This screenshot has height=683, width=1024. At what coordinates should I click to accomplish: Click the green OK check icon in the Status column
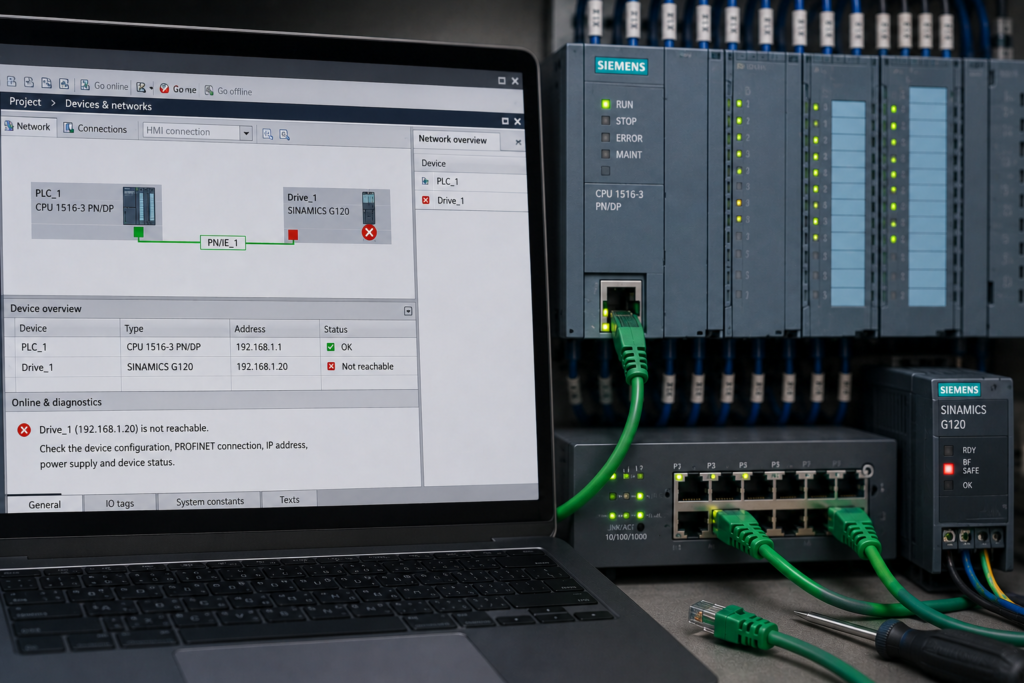pyautogui.click(x=330, y=347)
